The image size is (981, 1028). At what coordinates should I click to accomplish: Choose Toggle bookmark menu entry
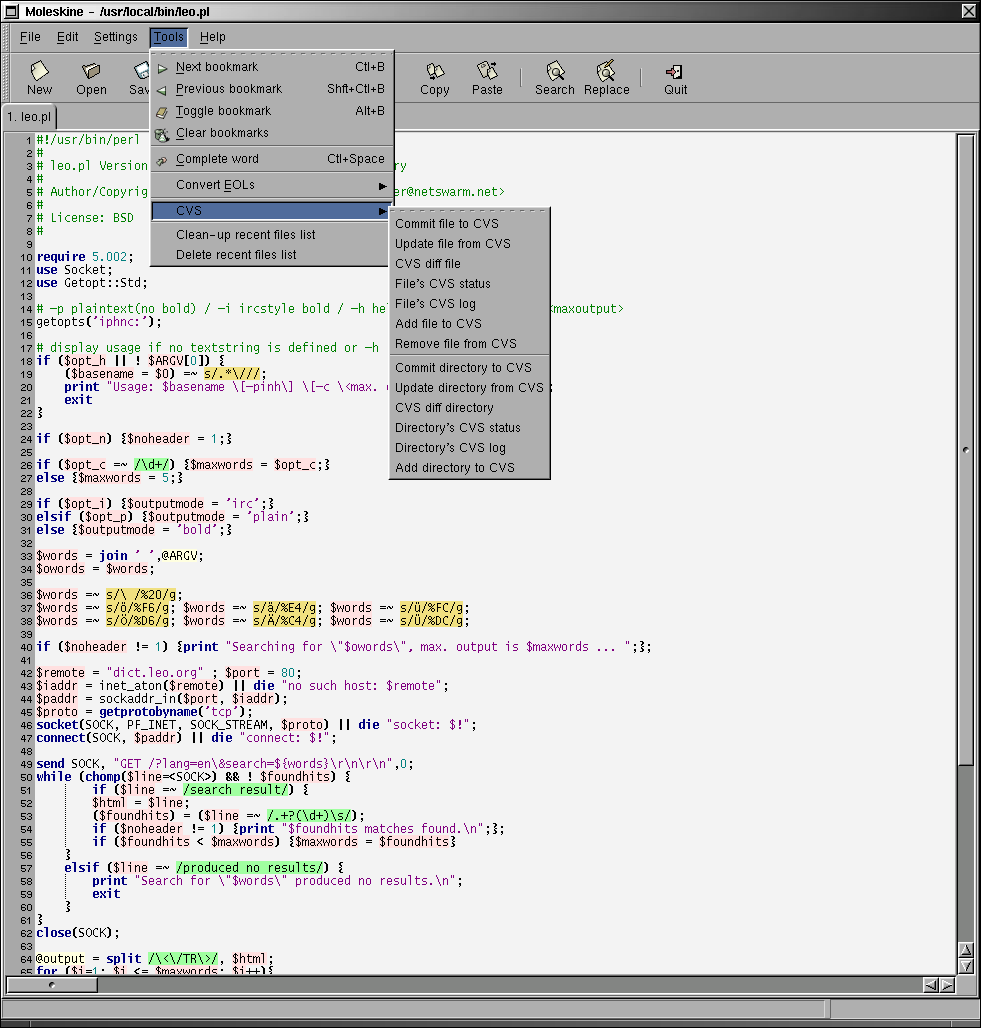tap(223, 111)
